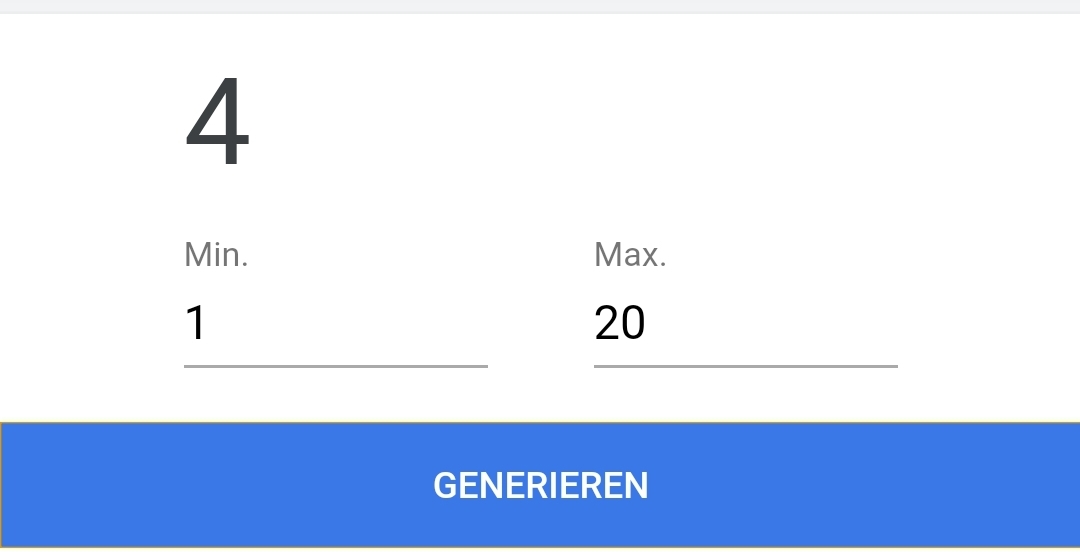
Task: Click blank area between Min. and Max. fields
Action: coord(541,323)
